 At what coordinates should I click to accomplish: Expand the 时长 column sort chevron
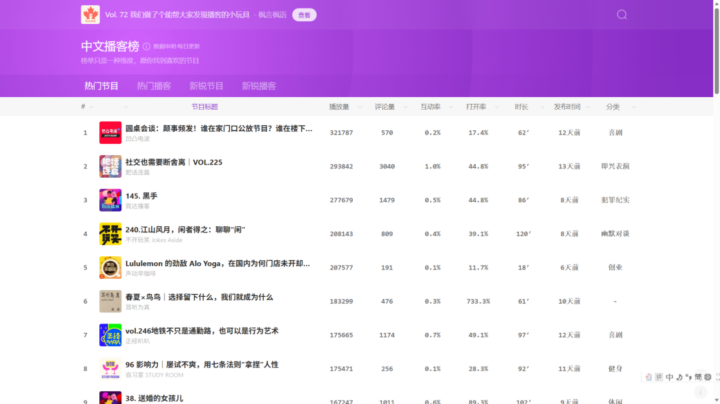click(x=542, y=107)
